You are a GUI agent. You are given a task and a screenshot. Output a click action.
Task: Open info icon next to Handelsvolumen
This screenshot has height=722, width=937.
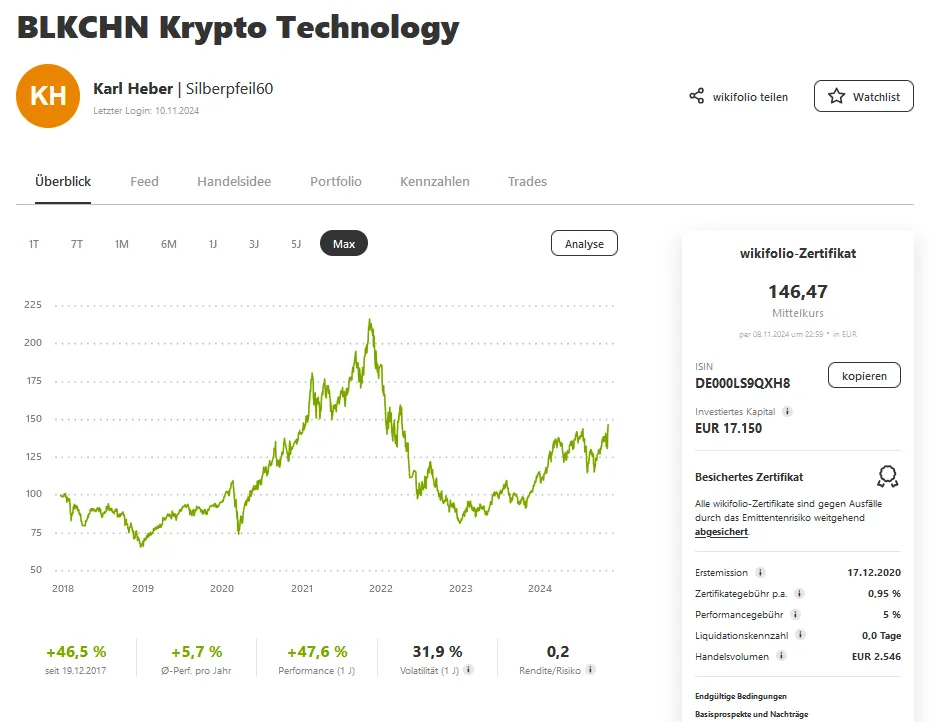tap(781, 656)
